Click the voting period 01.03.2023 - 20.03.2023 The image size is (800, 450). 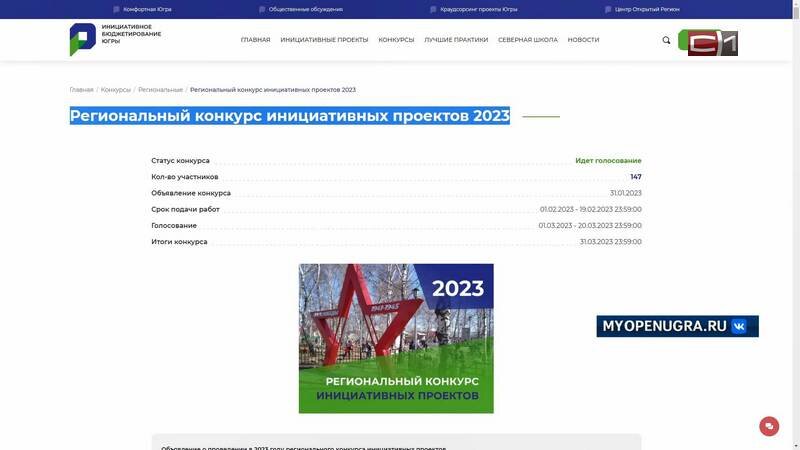590,226
